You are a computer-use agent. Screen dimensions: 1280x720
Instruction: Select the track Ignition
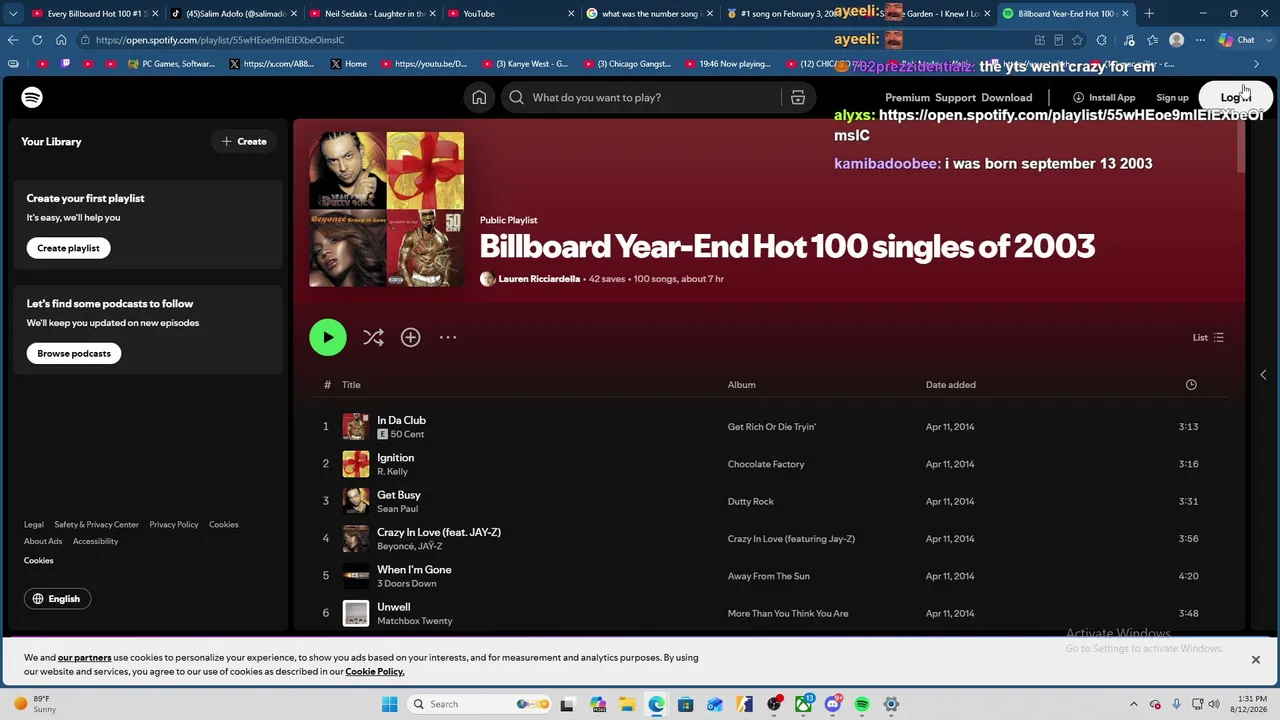click(395, 458)
